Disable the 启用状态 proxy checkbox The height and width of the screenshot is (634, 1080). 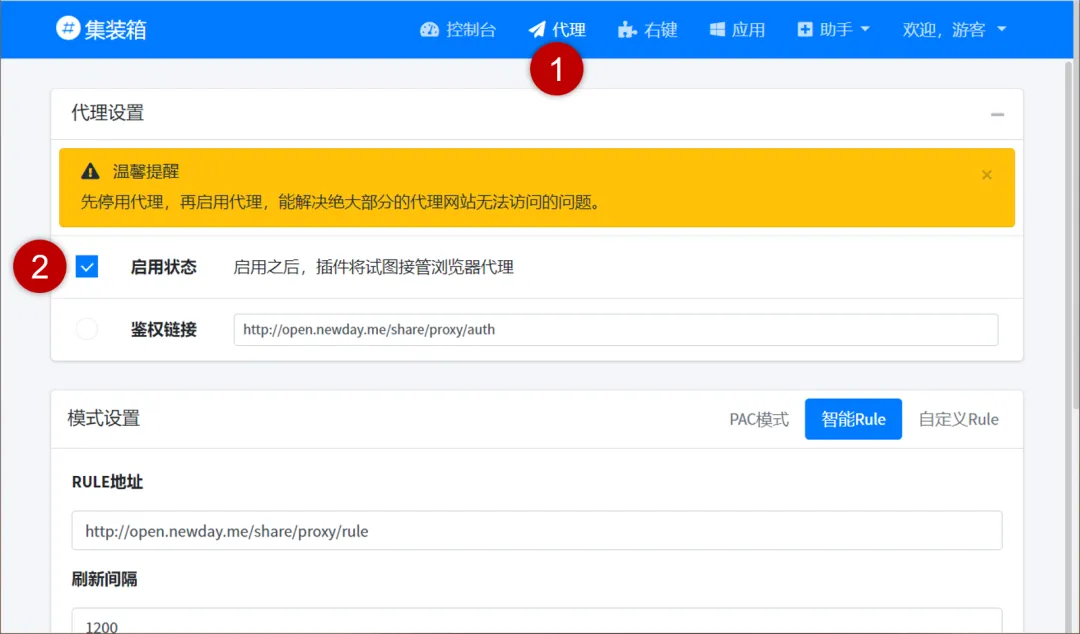pos(86,266)
